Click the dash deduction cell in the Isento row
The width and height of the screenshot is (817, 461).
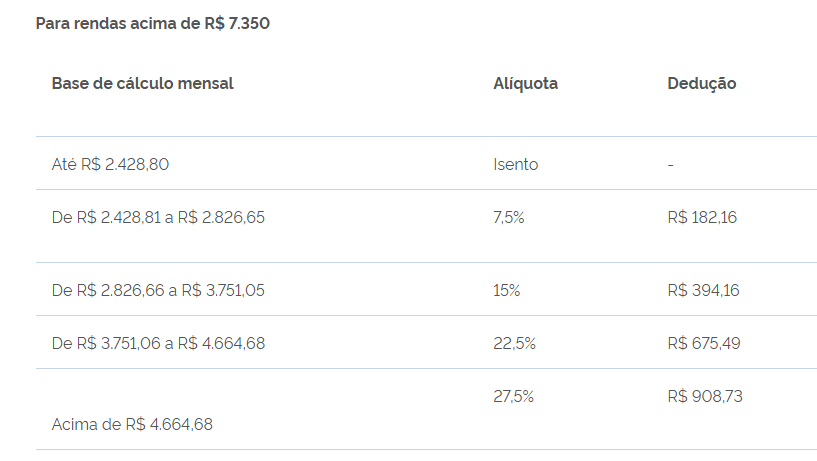671,165
